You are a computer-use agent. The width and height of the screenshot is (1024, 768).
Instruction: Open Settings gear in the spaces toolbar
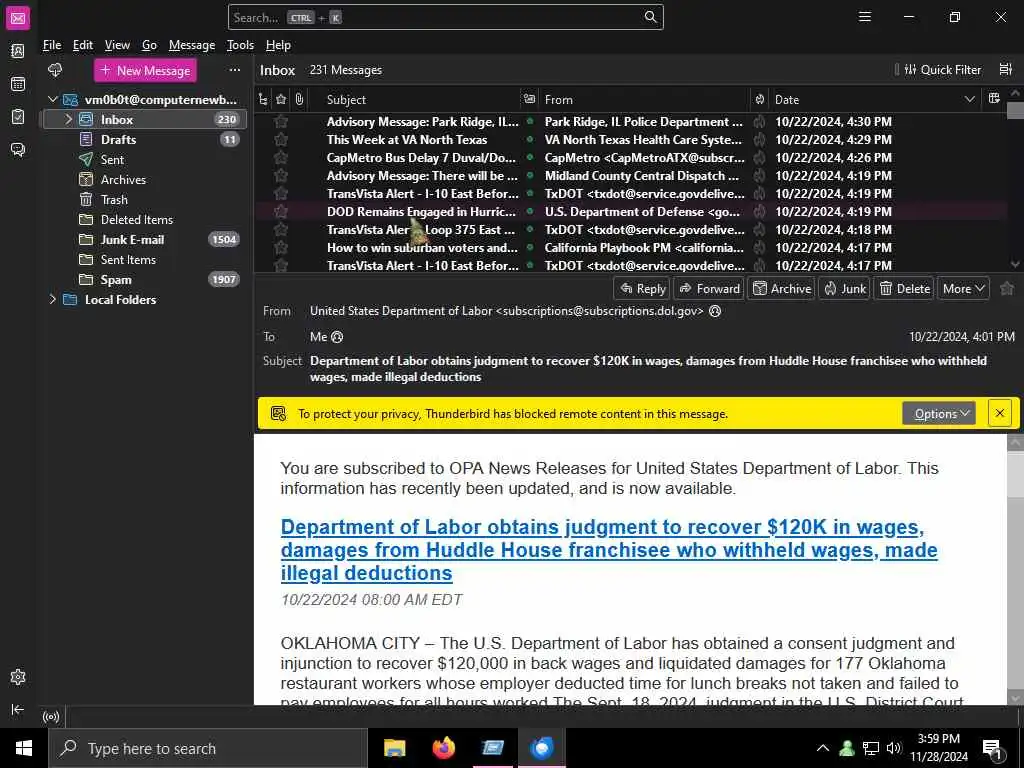coord(18,677)
